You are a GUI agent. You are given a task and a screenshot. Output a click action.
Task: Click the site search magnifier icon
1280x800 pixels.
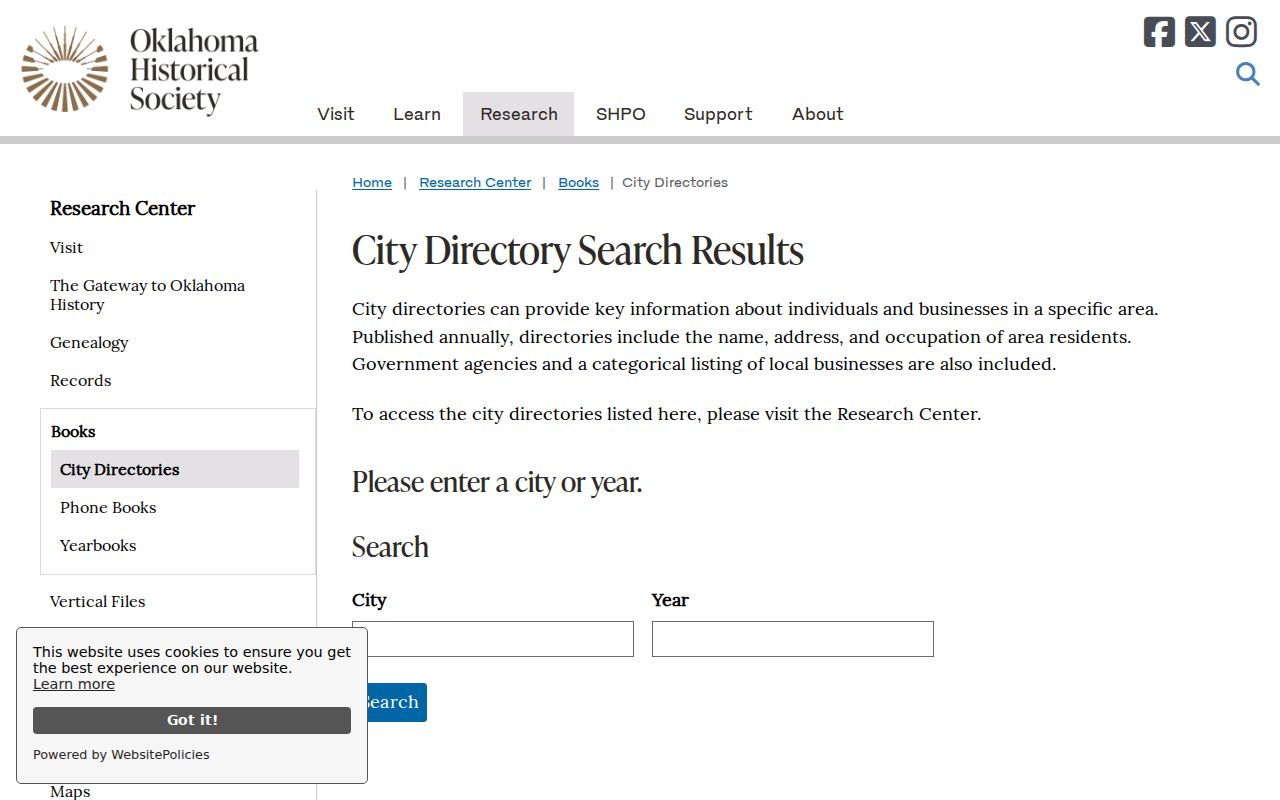(1247, 74)
